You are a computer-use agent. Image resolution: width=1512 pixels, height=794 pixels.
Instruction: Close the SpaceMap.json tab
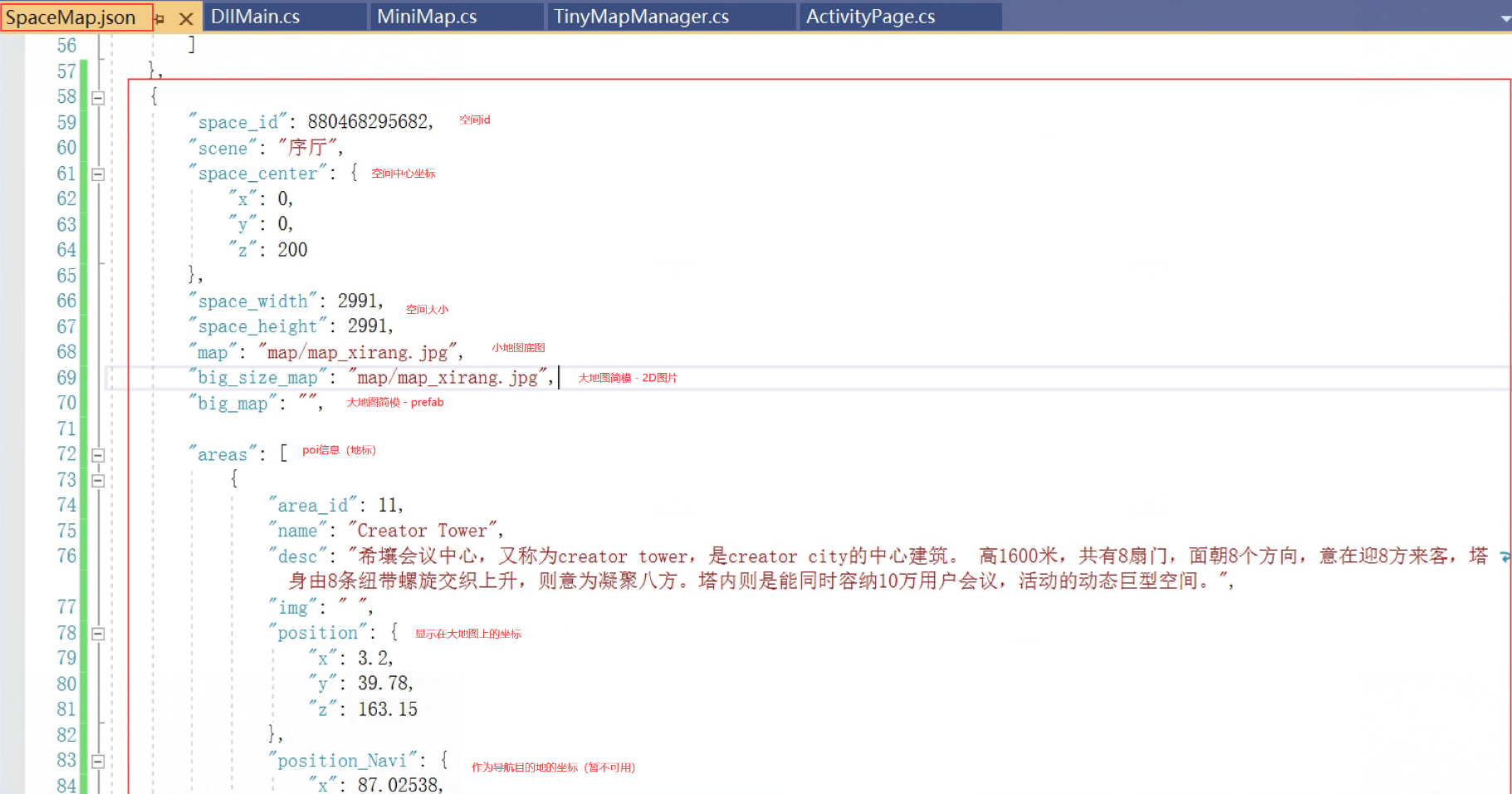pos(186,18)
